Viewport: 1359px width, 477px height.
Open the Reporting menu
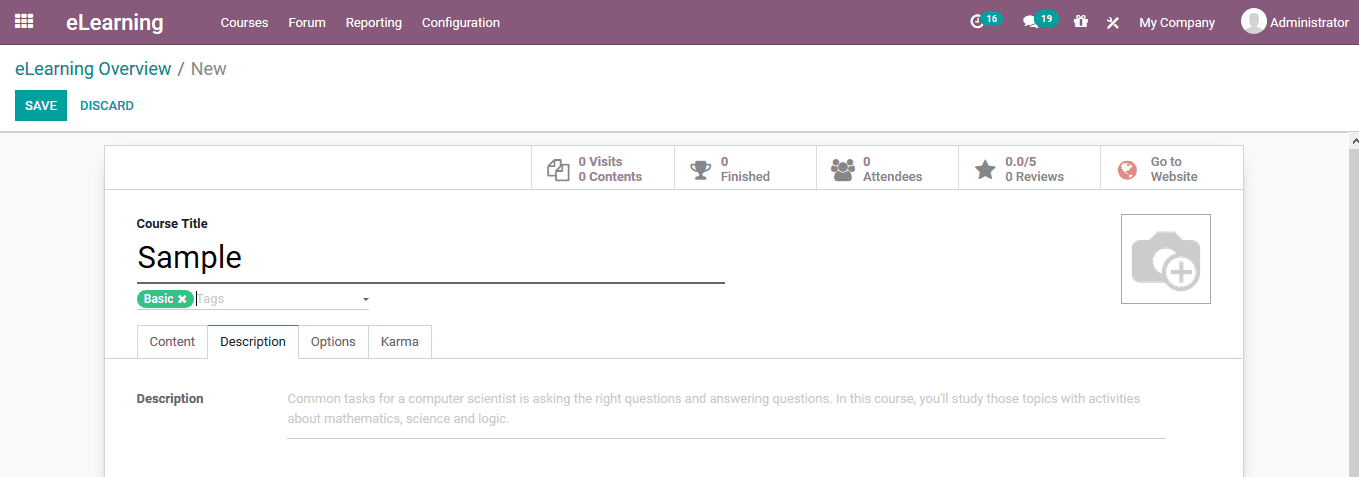(x=373, y=22)
